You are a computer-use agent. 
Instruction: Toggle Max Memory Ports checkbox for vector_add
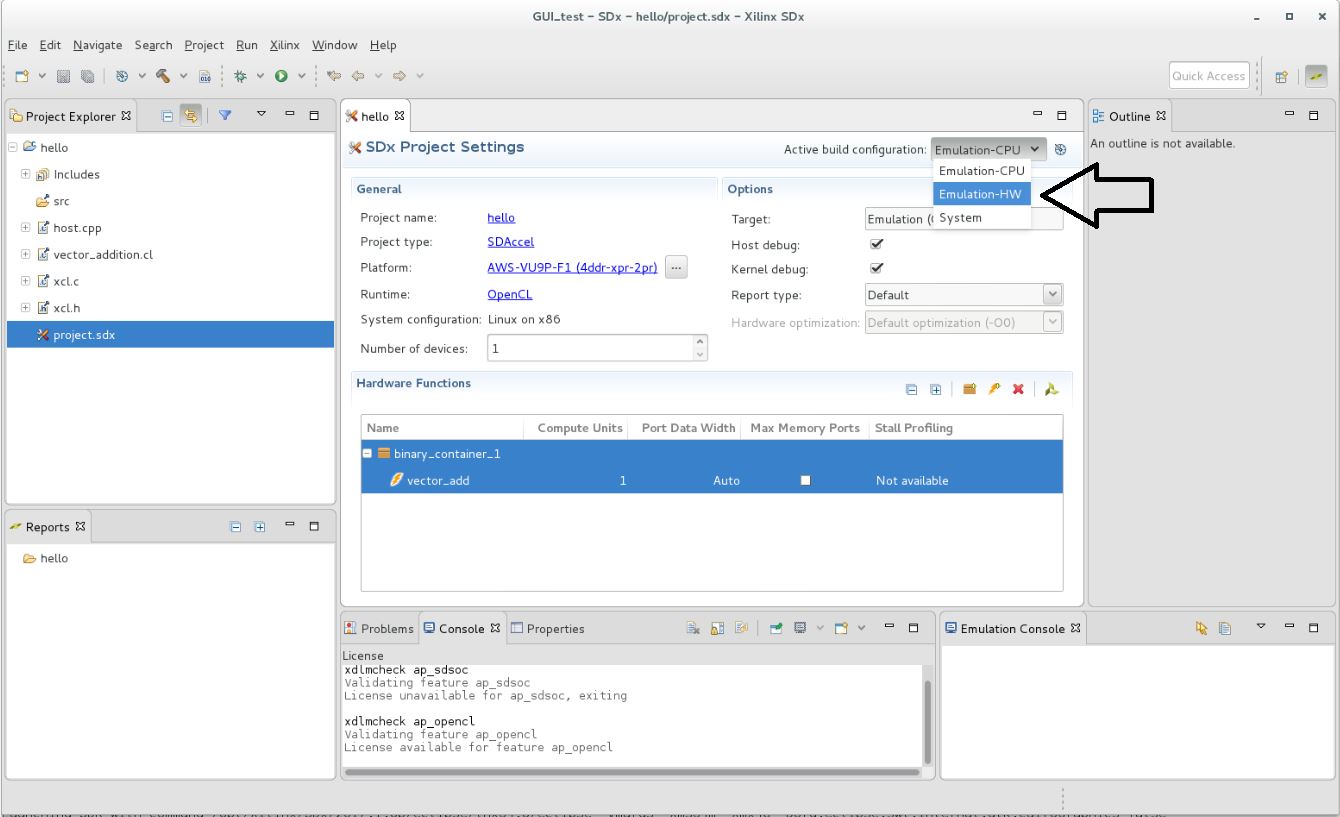pyautogui.click(x=805, y=480)
